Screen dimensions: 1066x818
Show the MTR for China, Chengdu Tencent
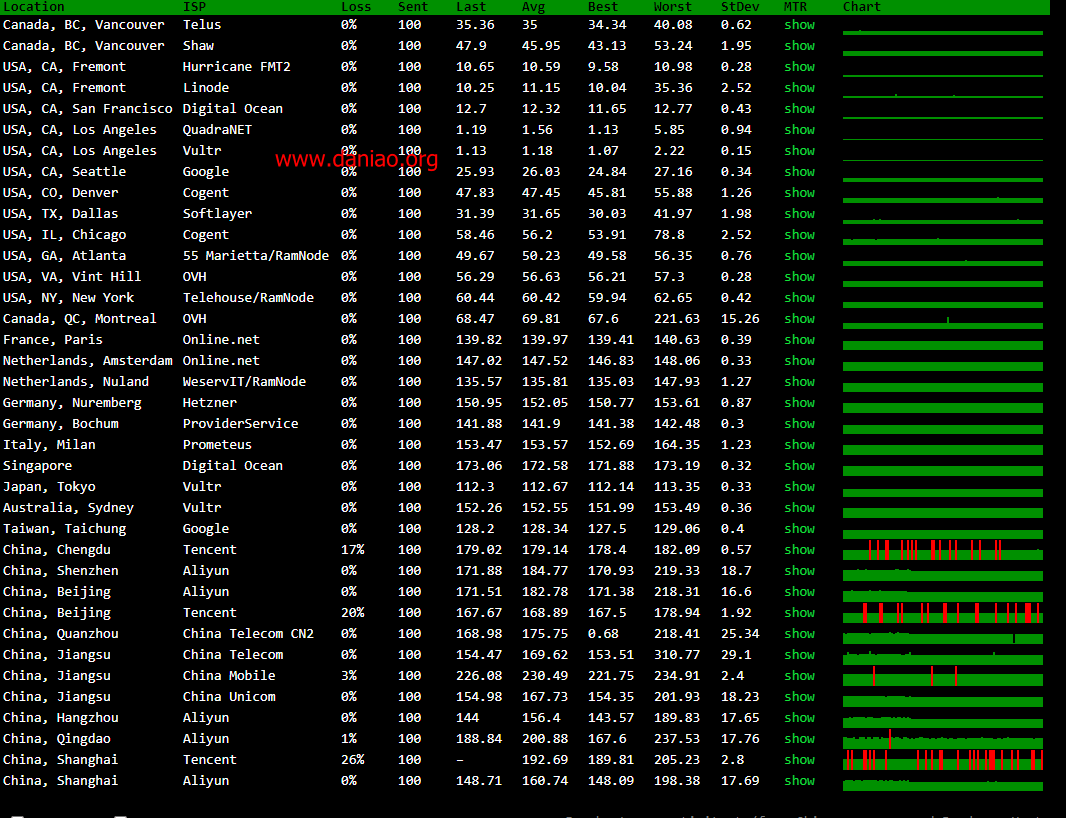pos(799,550)
